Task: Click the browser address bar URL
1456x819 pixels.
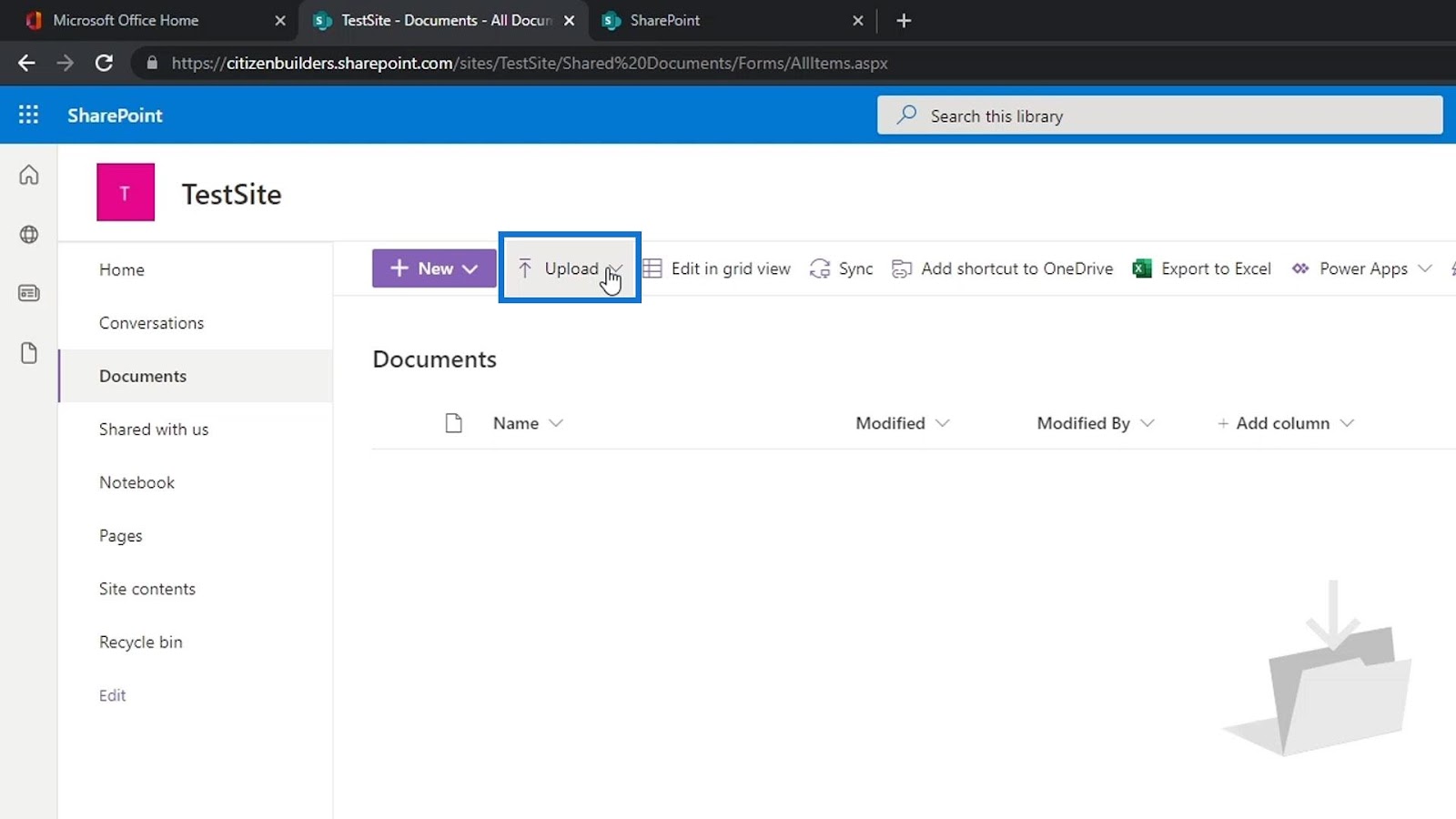Action: 530,63
